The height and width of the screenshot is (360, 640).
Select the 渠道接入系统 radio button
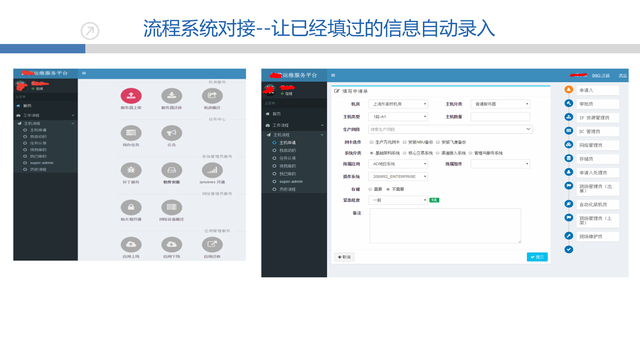438,153
